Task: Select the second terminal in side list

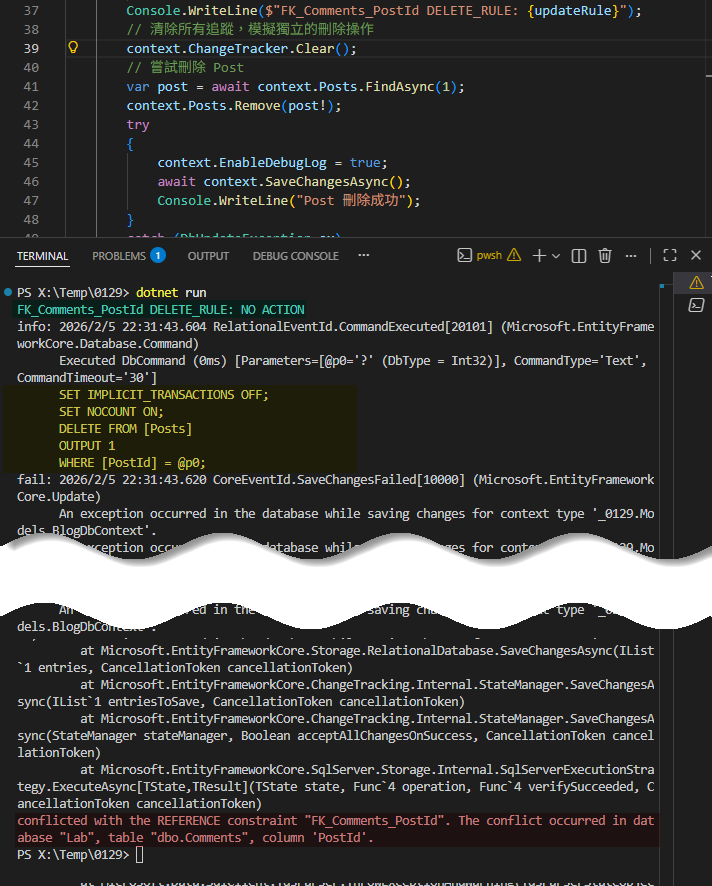Action: tap(696, 305)
